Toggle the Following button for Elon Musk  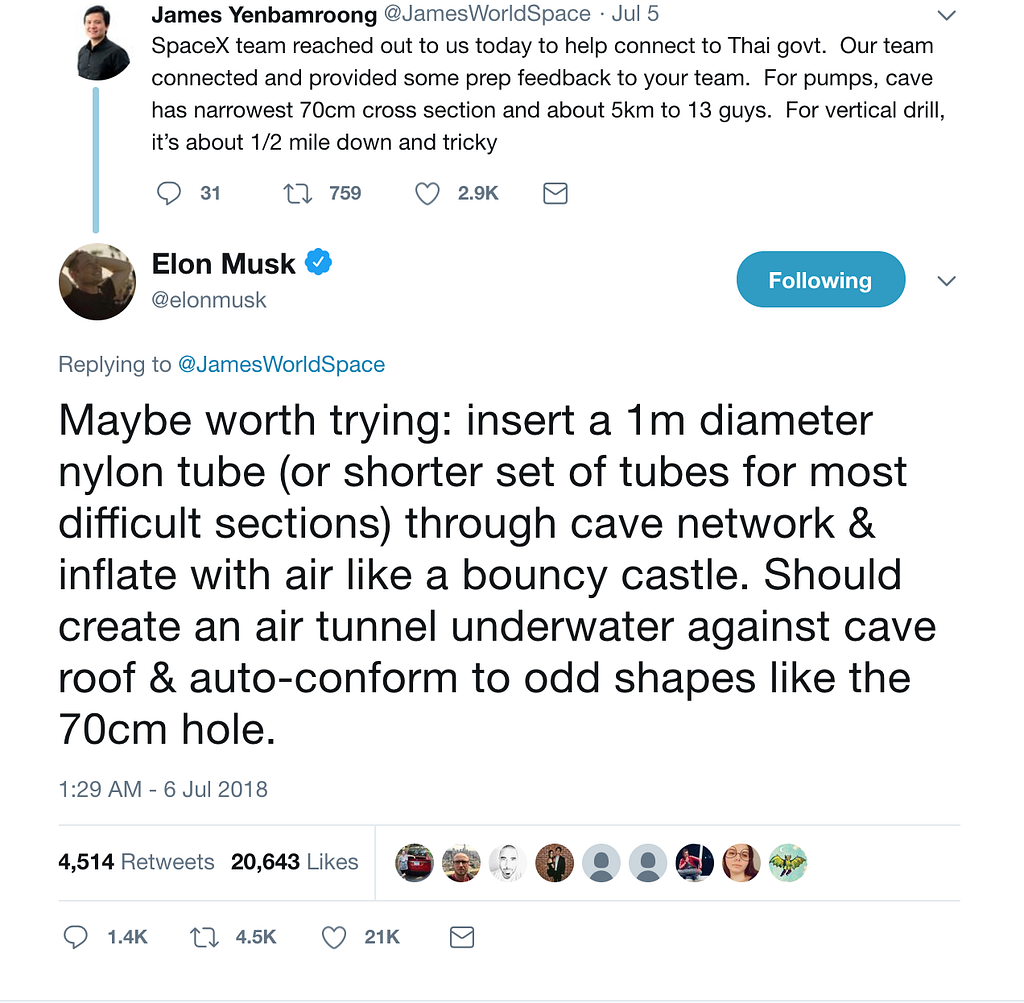820,281
